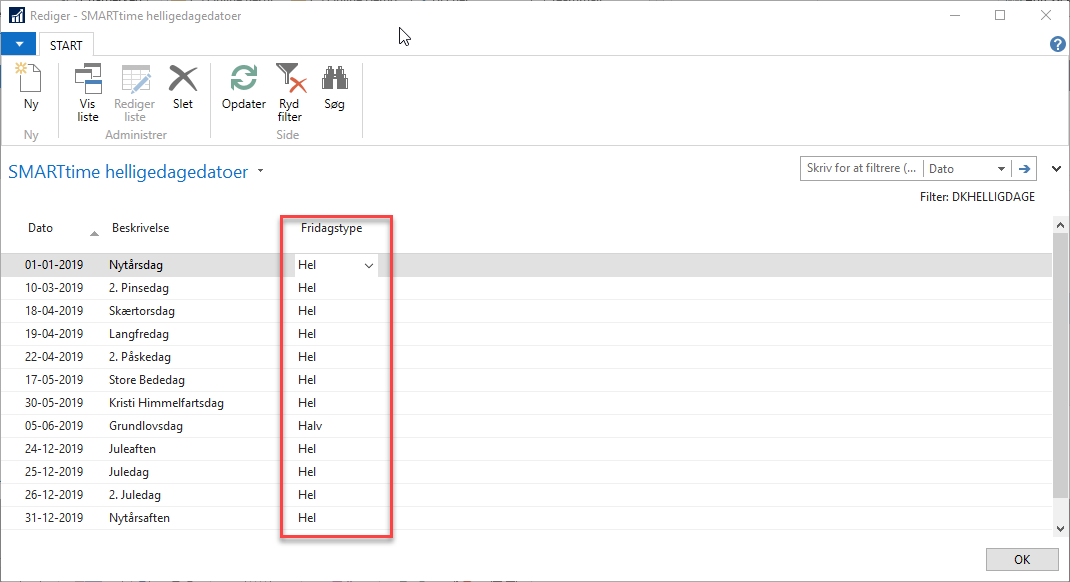Image resolution: width=1070 pixels, height=582 pixels.
Task: Click the Skærtorsdag description cell
Action: coord(142,310)
